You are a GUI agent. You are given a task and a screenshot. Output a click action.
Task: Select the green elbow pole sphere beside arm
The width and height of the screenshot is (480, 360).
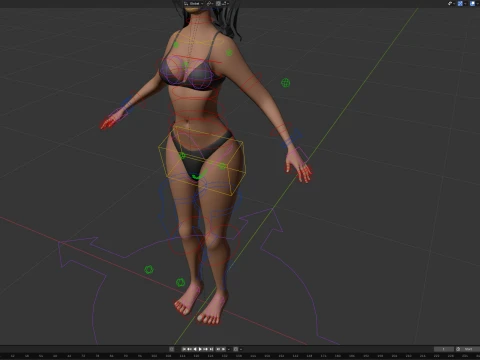pyautogui.click(x=285, y=82)
